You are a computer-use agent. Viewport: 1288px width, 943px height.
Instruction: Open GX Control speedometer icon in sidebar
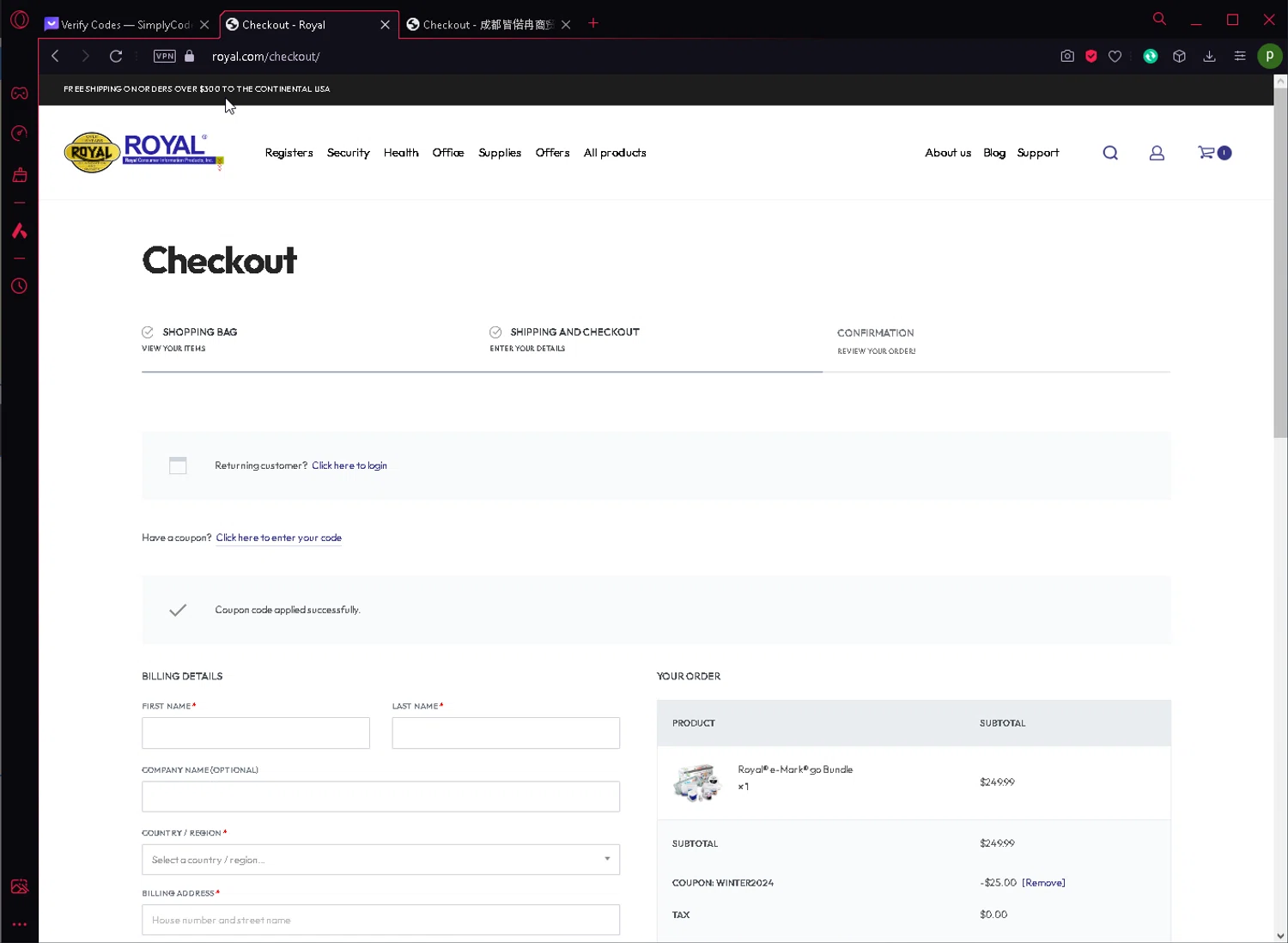19,133
